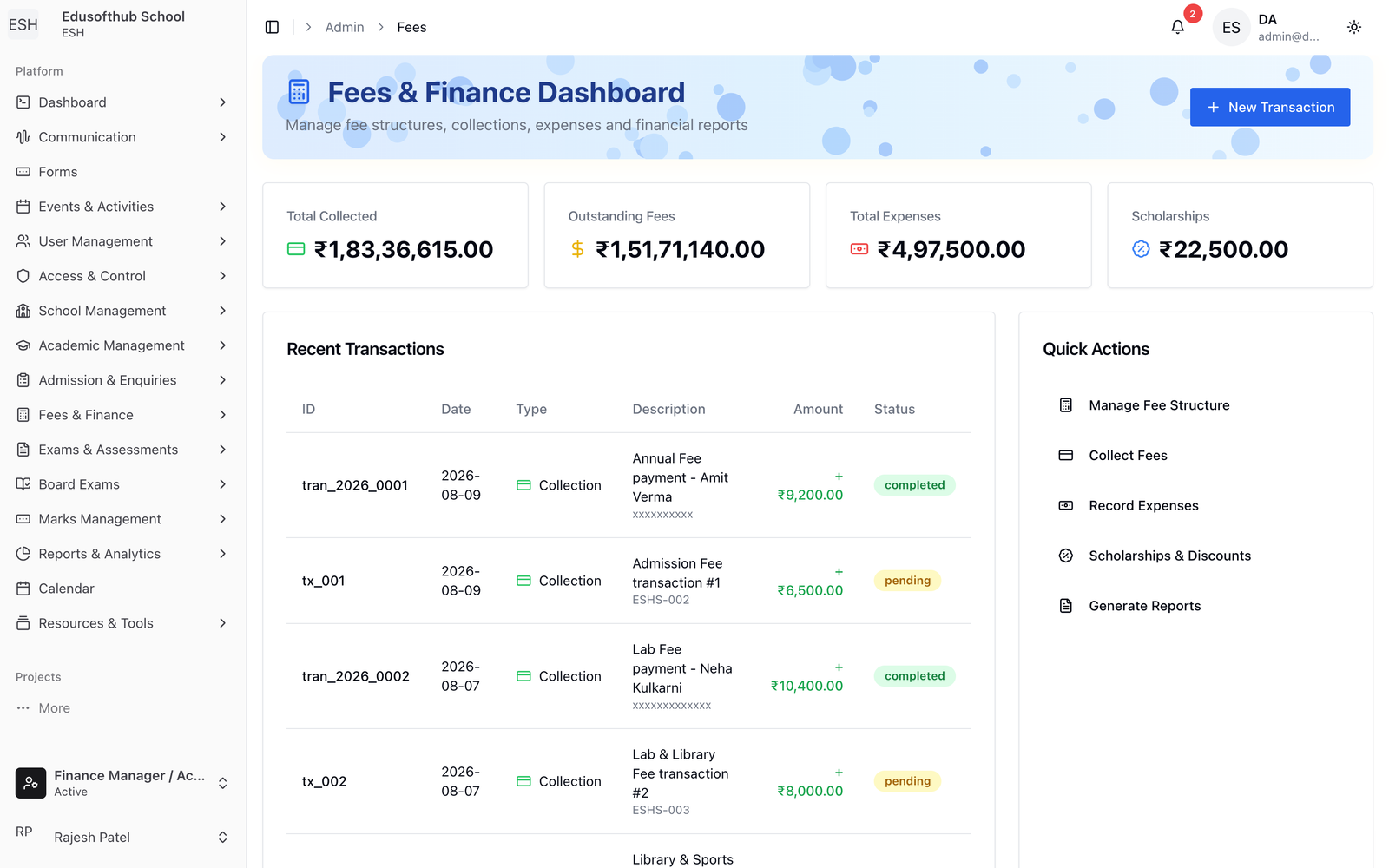Open the Rajesh Patel account dropdown
The image size is (1389, 868).
[x=122, y=837]
